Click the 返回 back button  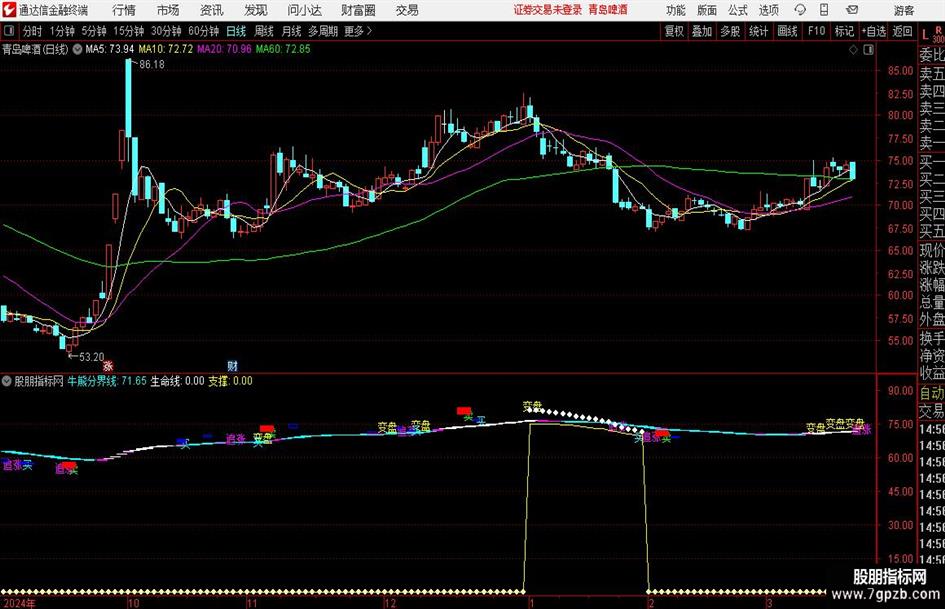click(902, 31)
